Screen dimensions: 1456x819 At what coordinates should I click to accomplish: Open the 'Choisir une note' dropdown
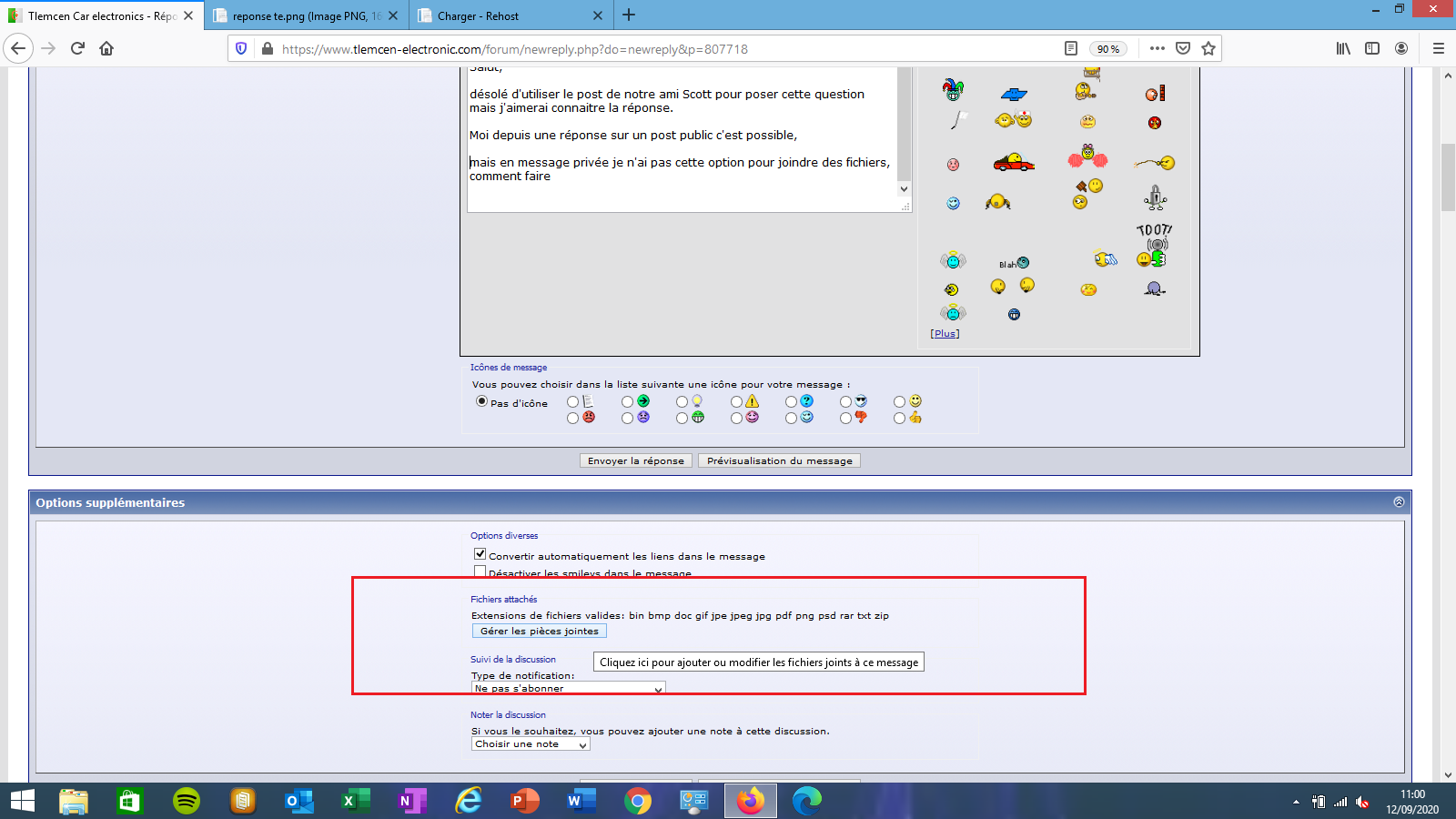click(x=531, y=744)
